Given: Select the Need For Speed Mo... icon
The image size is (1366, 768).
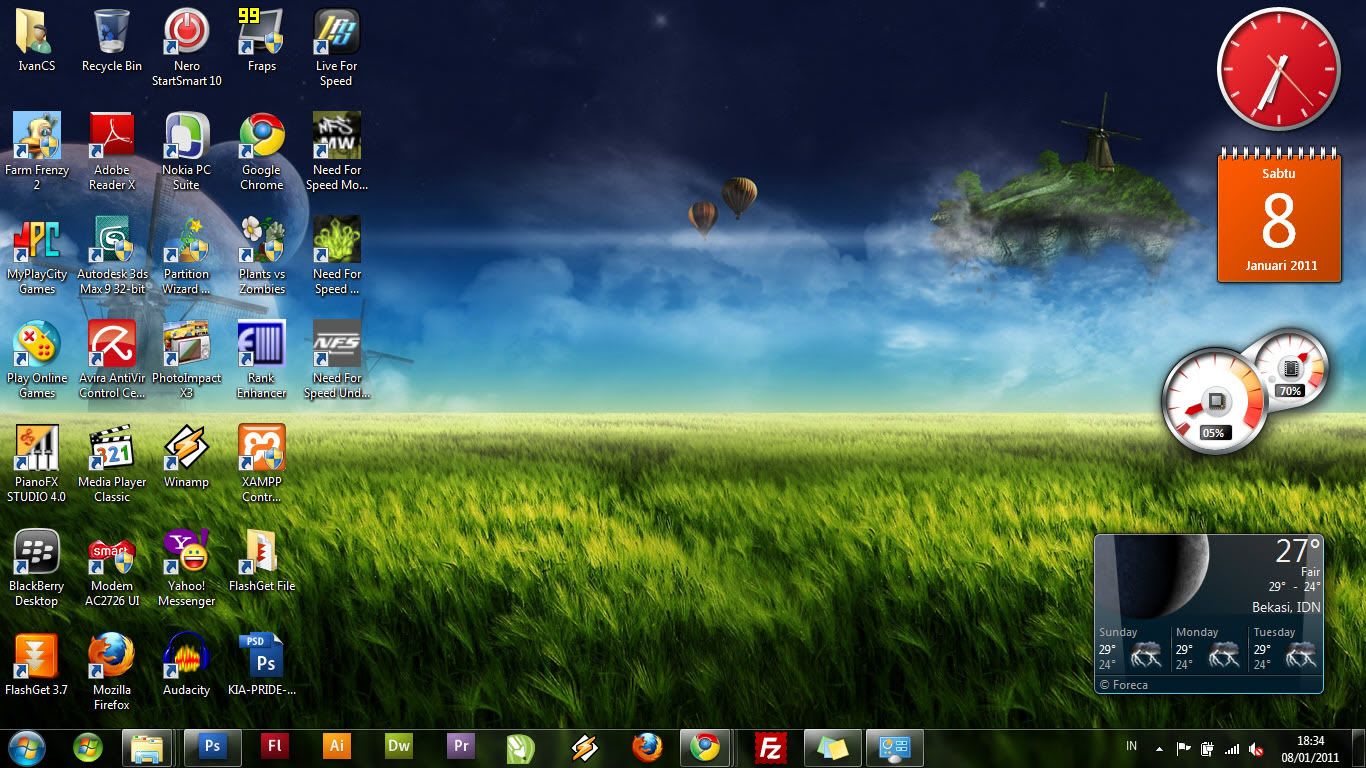Looking at the screenshot, I should [337, 151].
